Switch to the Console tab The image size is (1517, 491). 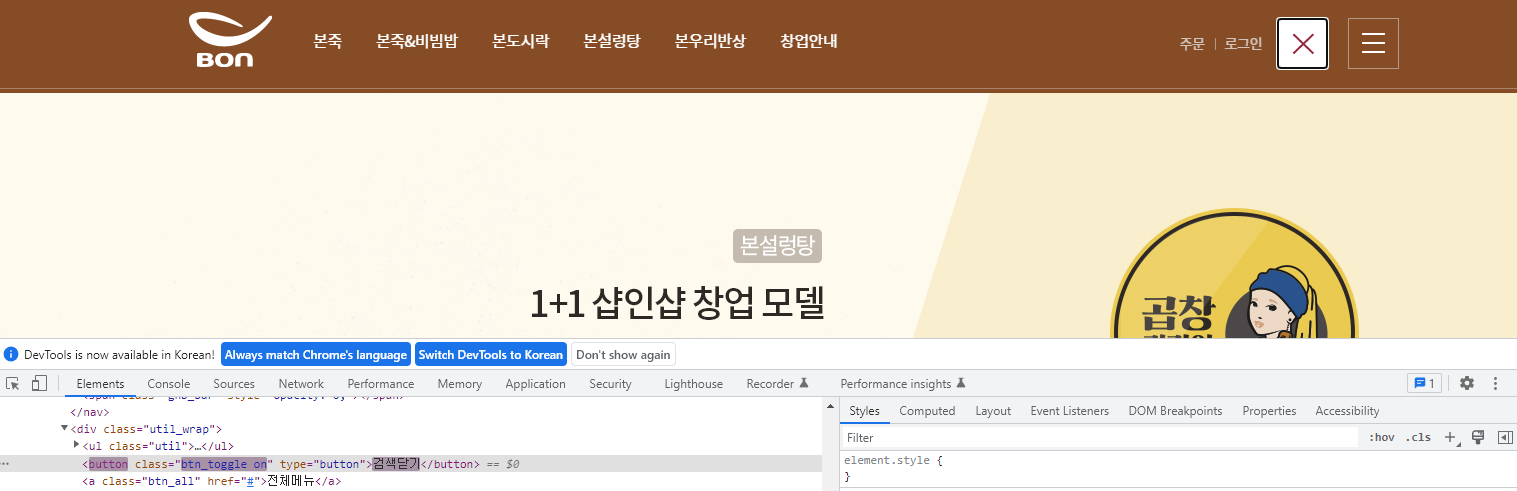(169, 383)
